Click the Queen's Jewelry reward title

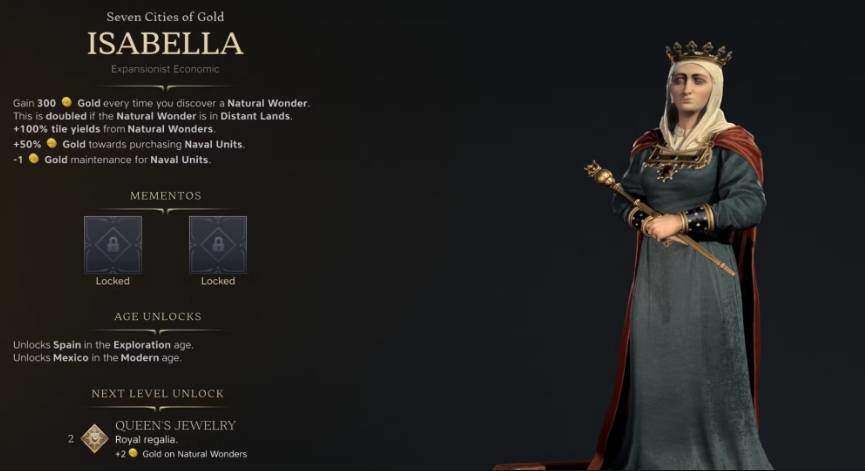point(175,425)
